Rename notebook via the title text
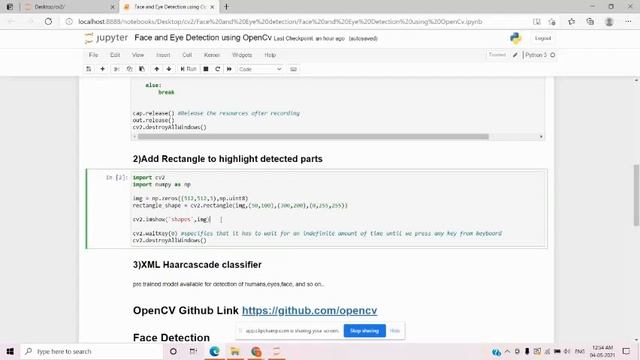The width and height of the screenshot is (640, 360). click(203, 38)
